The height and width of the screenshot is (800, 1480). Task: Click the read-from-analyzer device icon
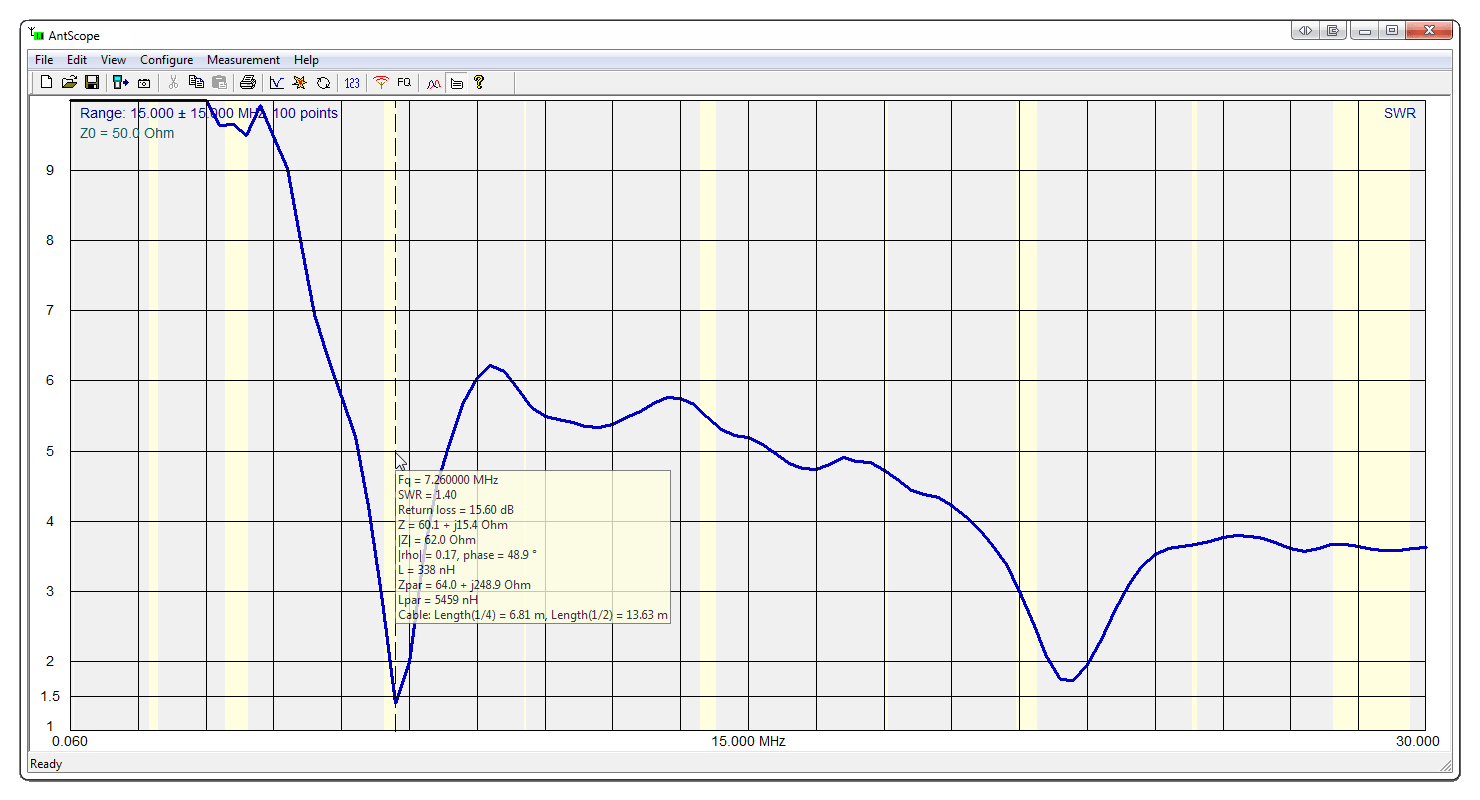120,83
